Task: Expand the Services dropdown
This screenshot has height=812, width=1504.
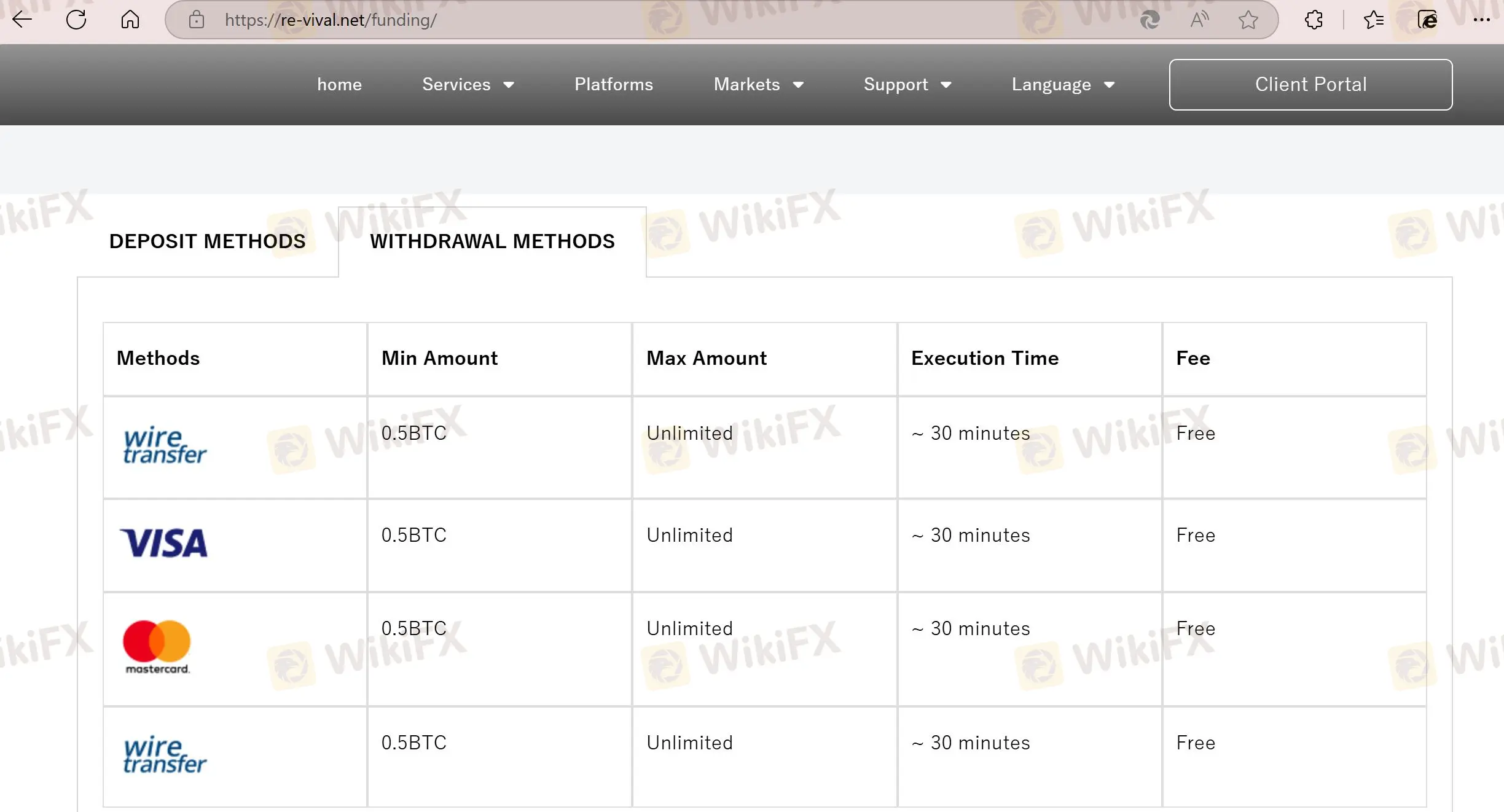Action: tap(468, 85)
